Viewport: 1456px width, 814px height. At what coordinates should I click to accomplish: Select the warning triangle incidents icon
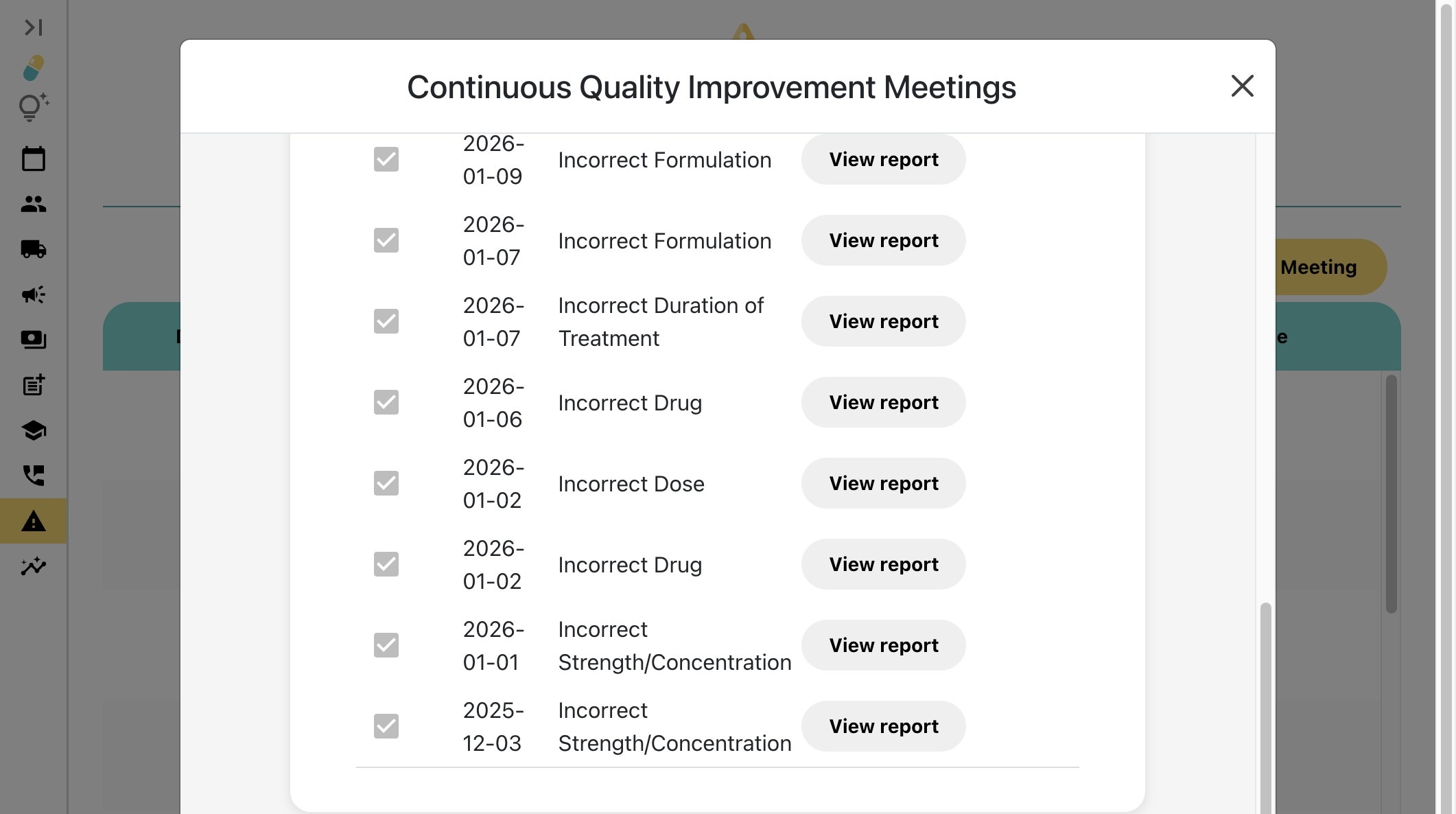(33, 522)
